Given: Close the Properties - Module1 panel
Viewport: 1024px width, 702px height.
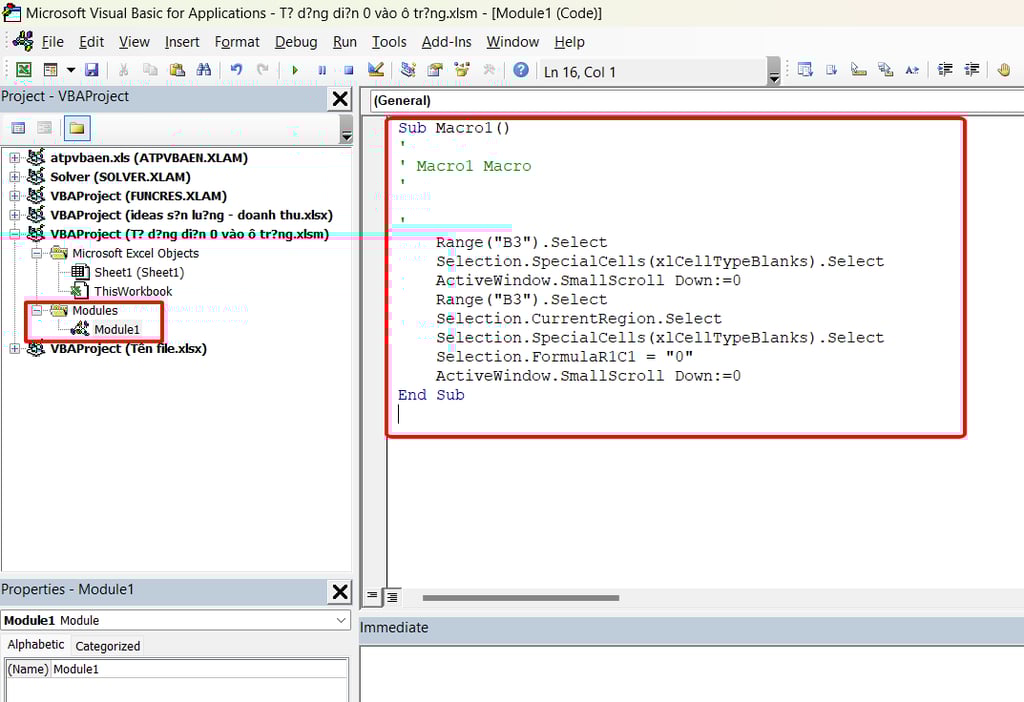Looking at the screenshot, I should 340,592.
